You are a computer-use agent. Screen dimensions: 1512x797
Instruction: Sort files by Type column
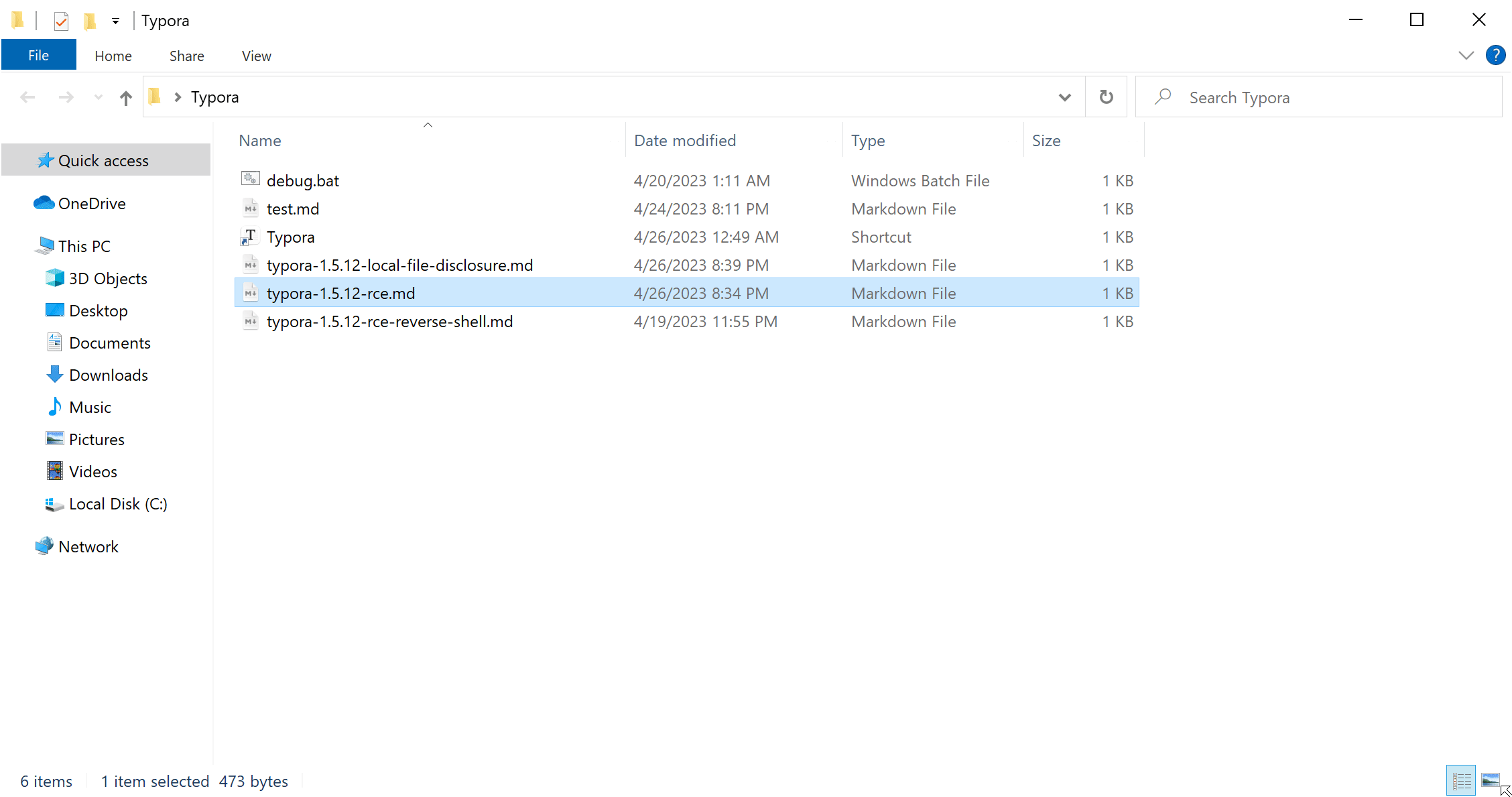868,141
